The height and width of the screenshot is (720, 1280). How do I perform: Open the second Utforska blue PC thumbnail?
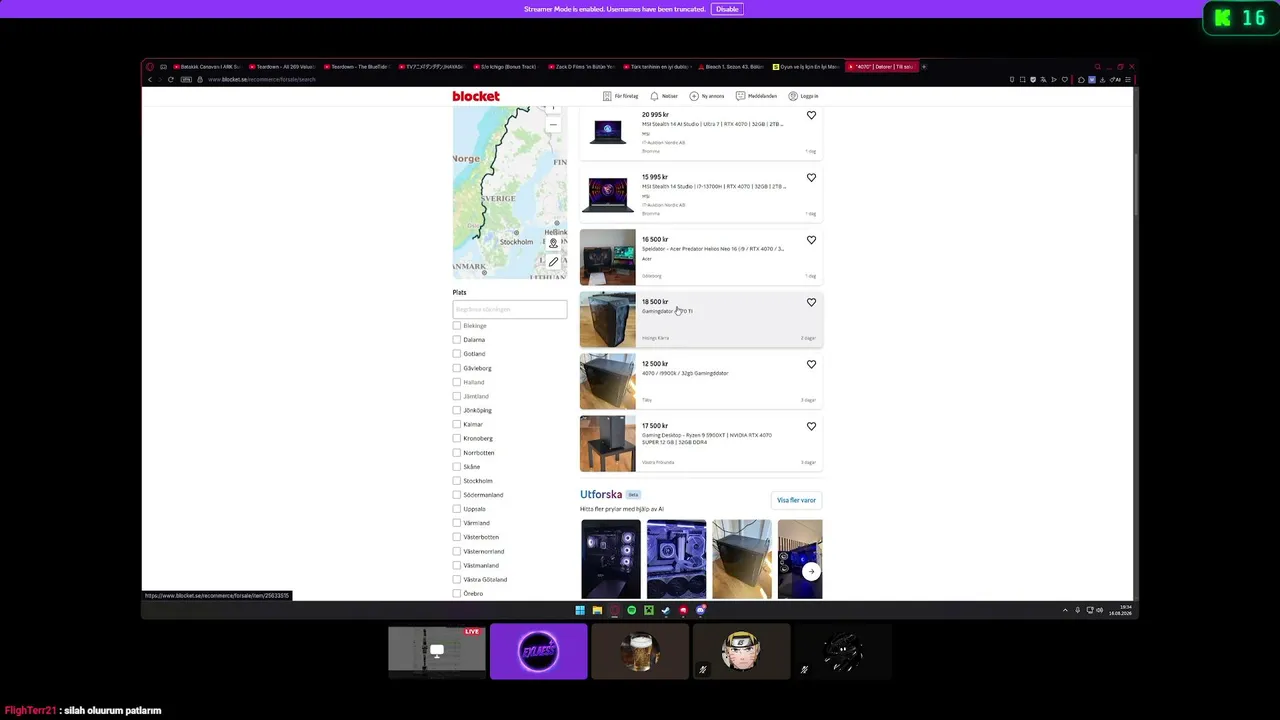tap(676, 559)
